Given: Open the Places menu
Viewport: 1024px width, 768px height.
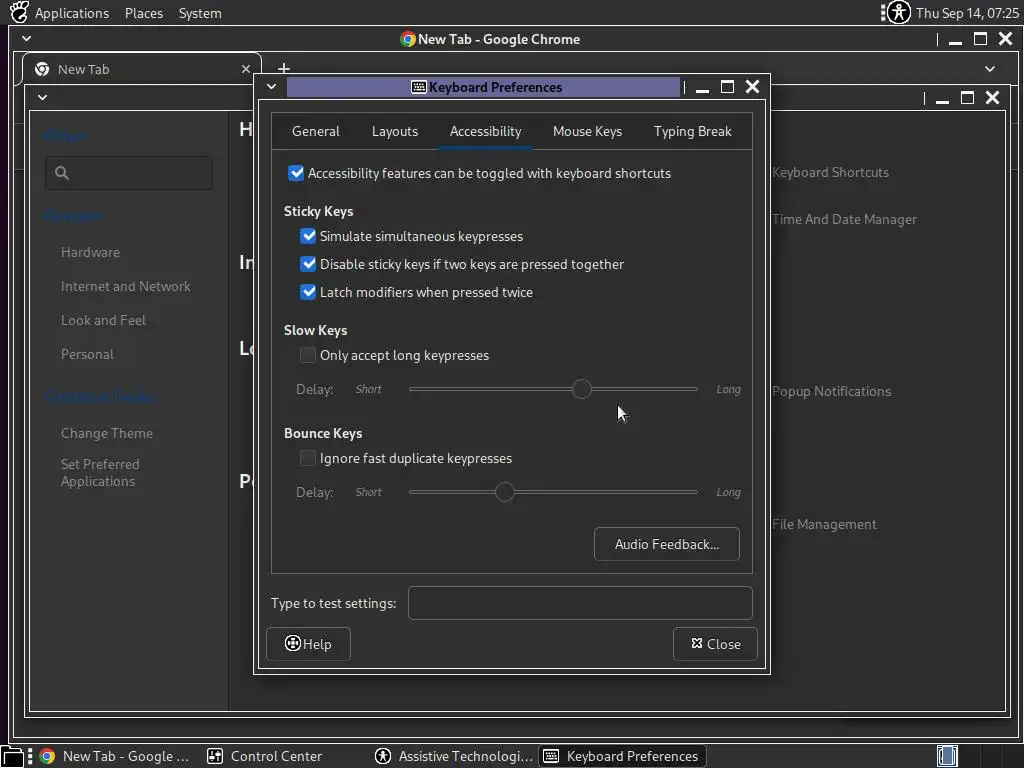Looking at the screenshot, I should pos(144,13).
